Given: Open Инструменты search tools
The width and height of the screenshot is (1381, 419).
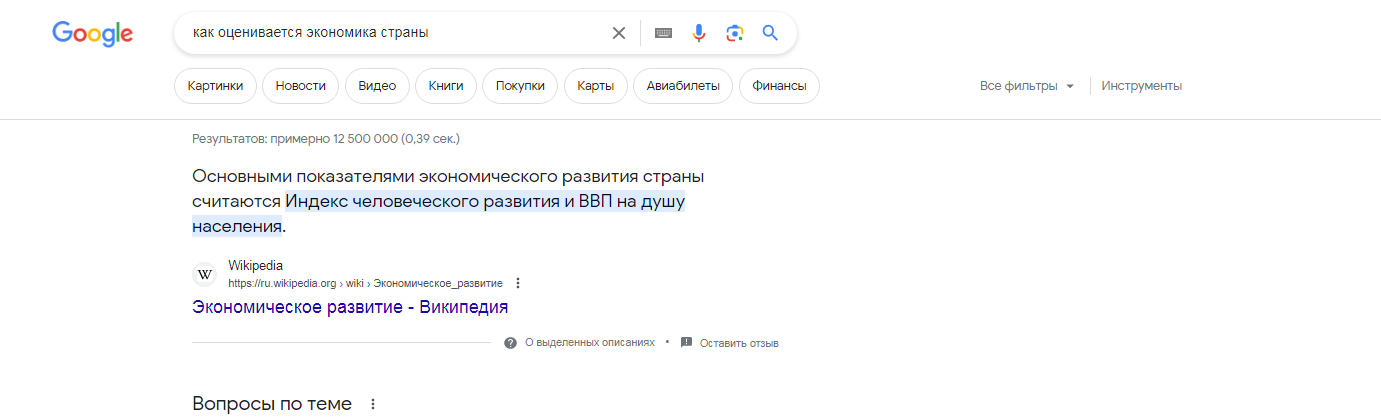Looking at the screenshot, I should coord(1142,86).
